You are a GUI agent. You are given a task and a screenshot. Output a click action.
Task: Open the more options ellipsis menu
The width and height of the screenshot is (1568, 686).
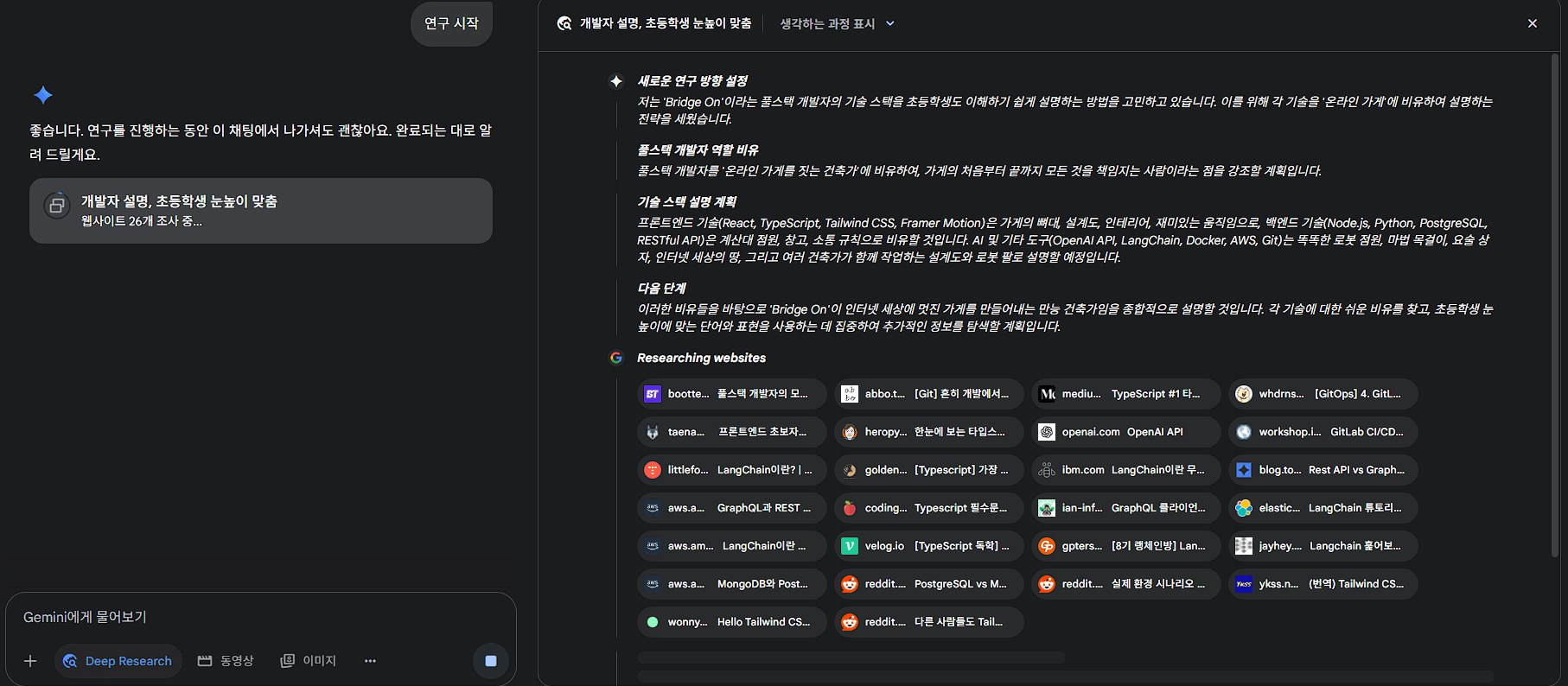click(x=370, y=661)
